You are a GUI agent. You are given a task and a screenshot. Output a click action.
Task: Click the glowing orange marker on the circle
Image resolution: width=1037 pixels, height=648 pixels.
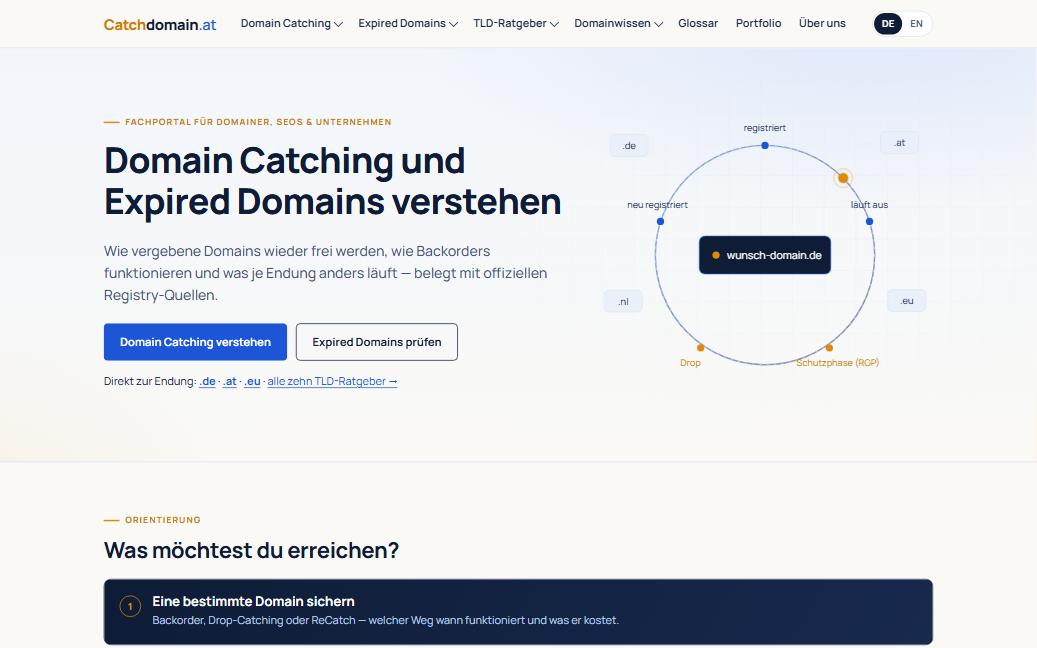click(843, 178)
